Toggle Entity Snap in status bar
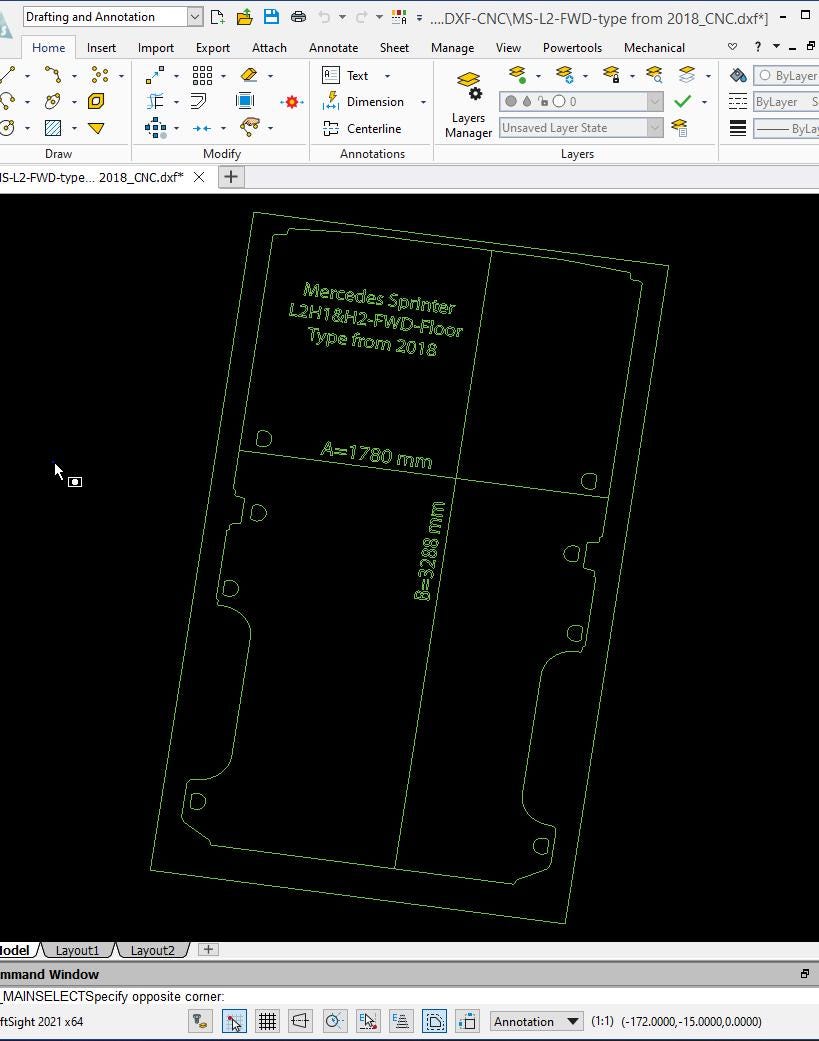This screenshot has width=819, height=1041. click(x=368, y=1021)
